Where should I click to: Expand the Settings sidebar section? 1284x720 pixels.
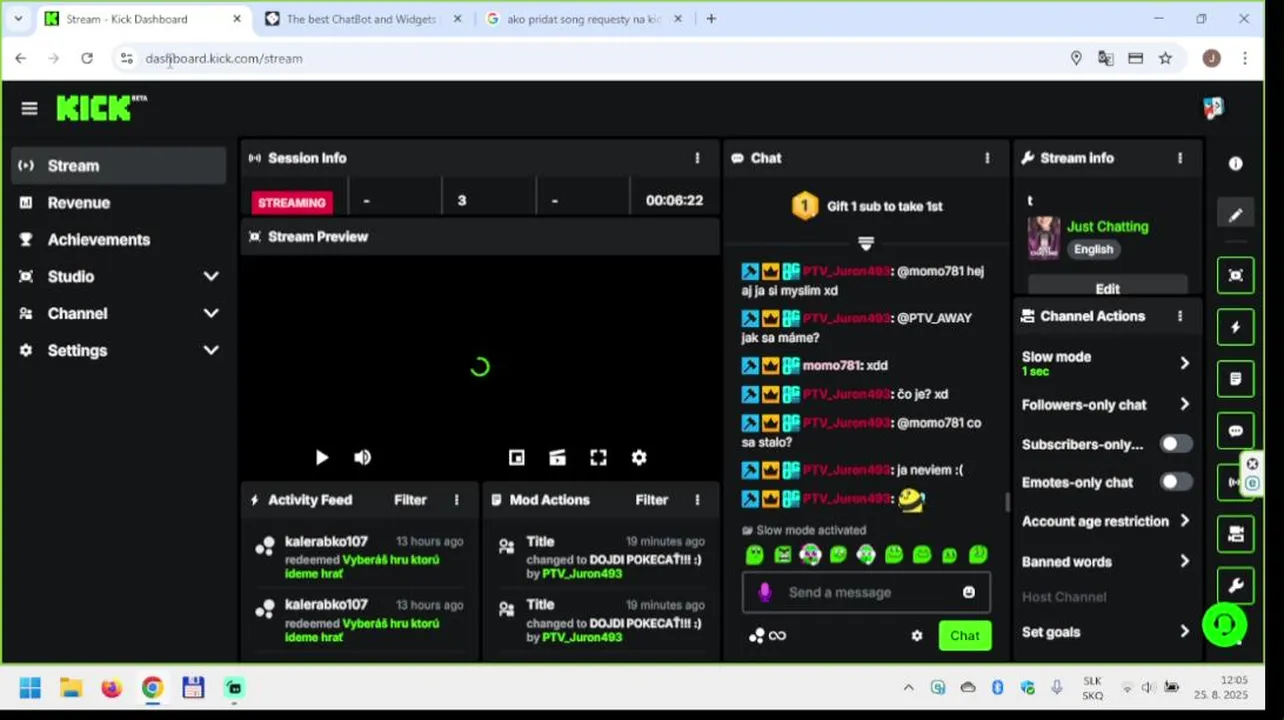[x=211, y=350]
